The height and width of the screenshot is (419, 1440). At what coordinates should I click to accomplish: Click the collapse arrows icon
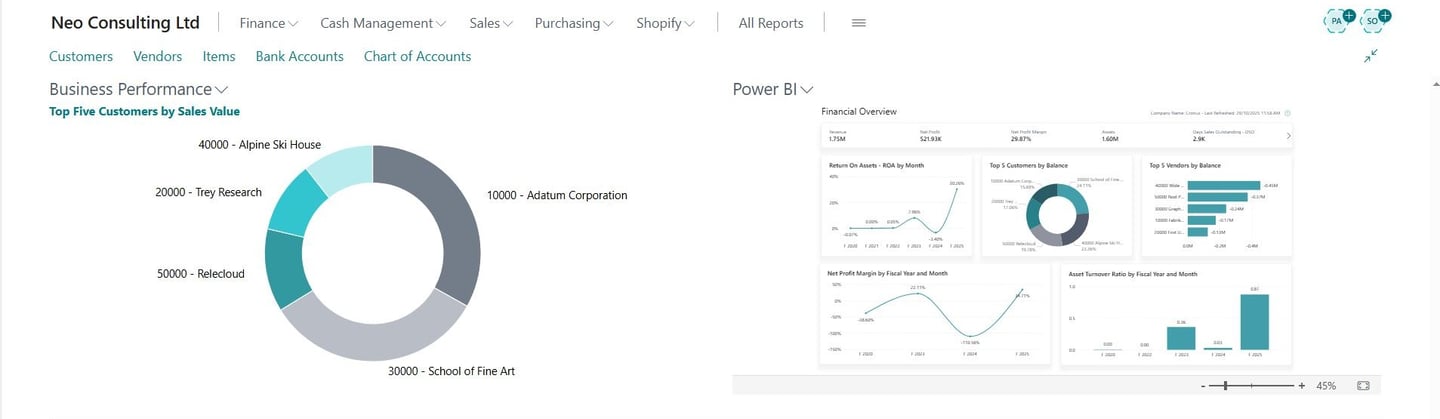(1371, 56)
